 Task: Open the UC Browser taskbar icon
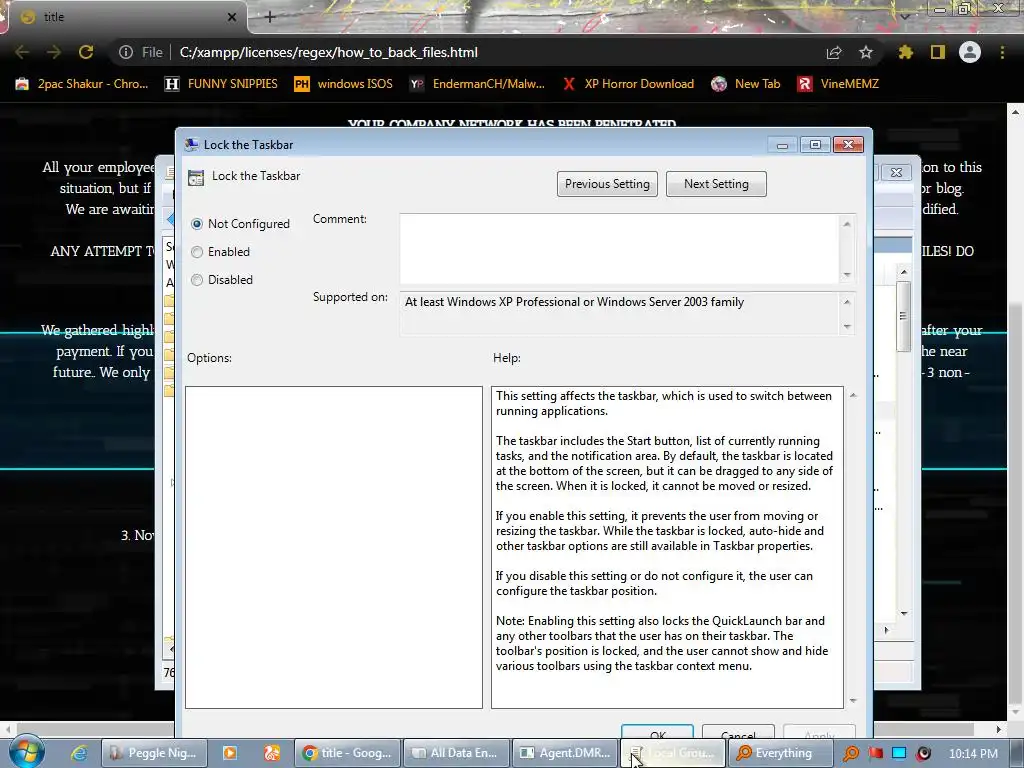pyautogui.click(x=272, y=753)
